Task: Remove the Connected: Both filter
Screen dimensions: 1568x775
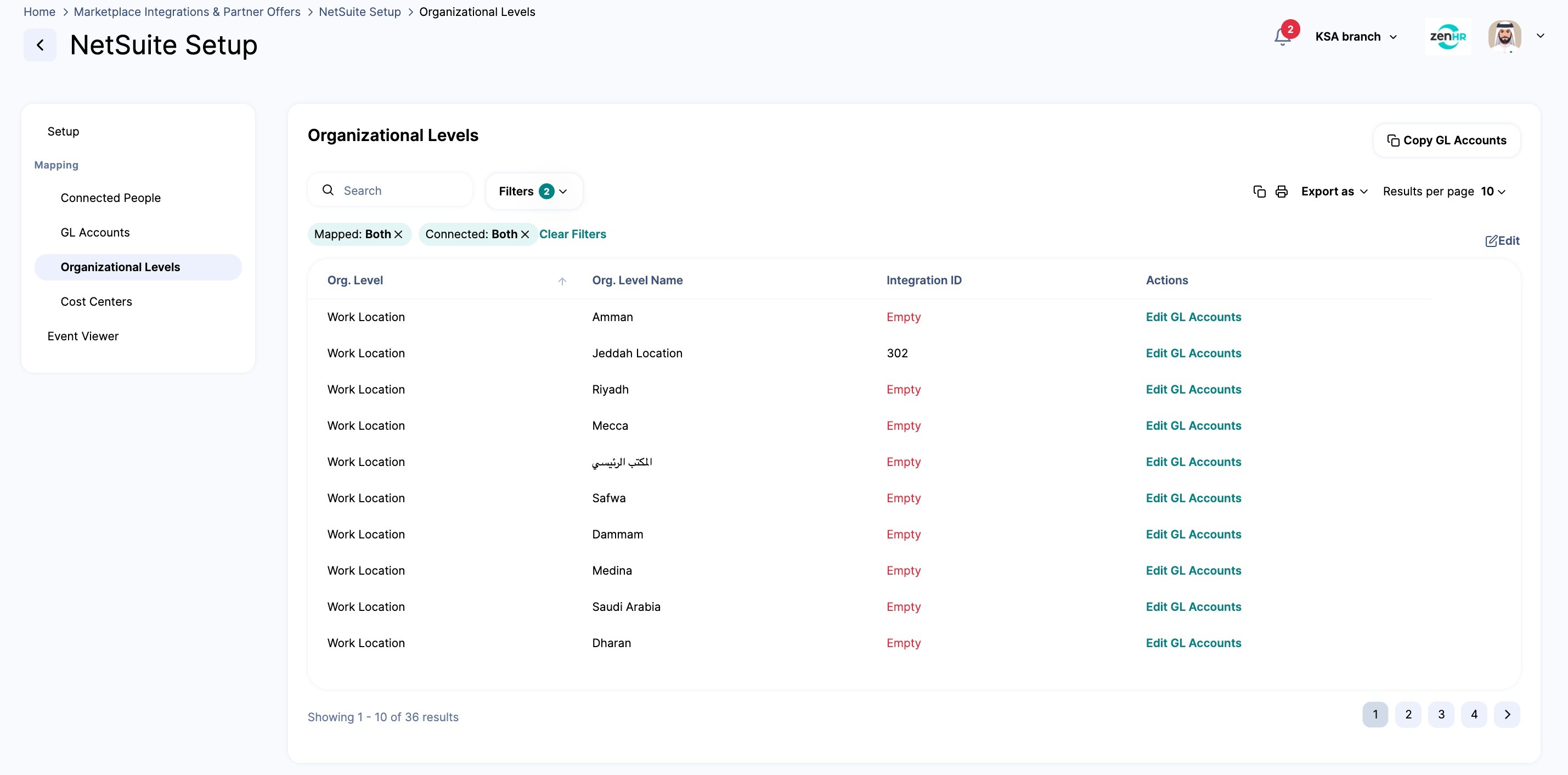Action: pyautogui.click(x=524, y=234)
